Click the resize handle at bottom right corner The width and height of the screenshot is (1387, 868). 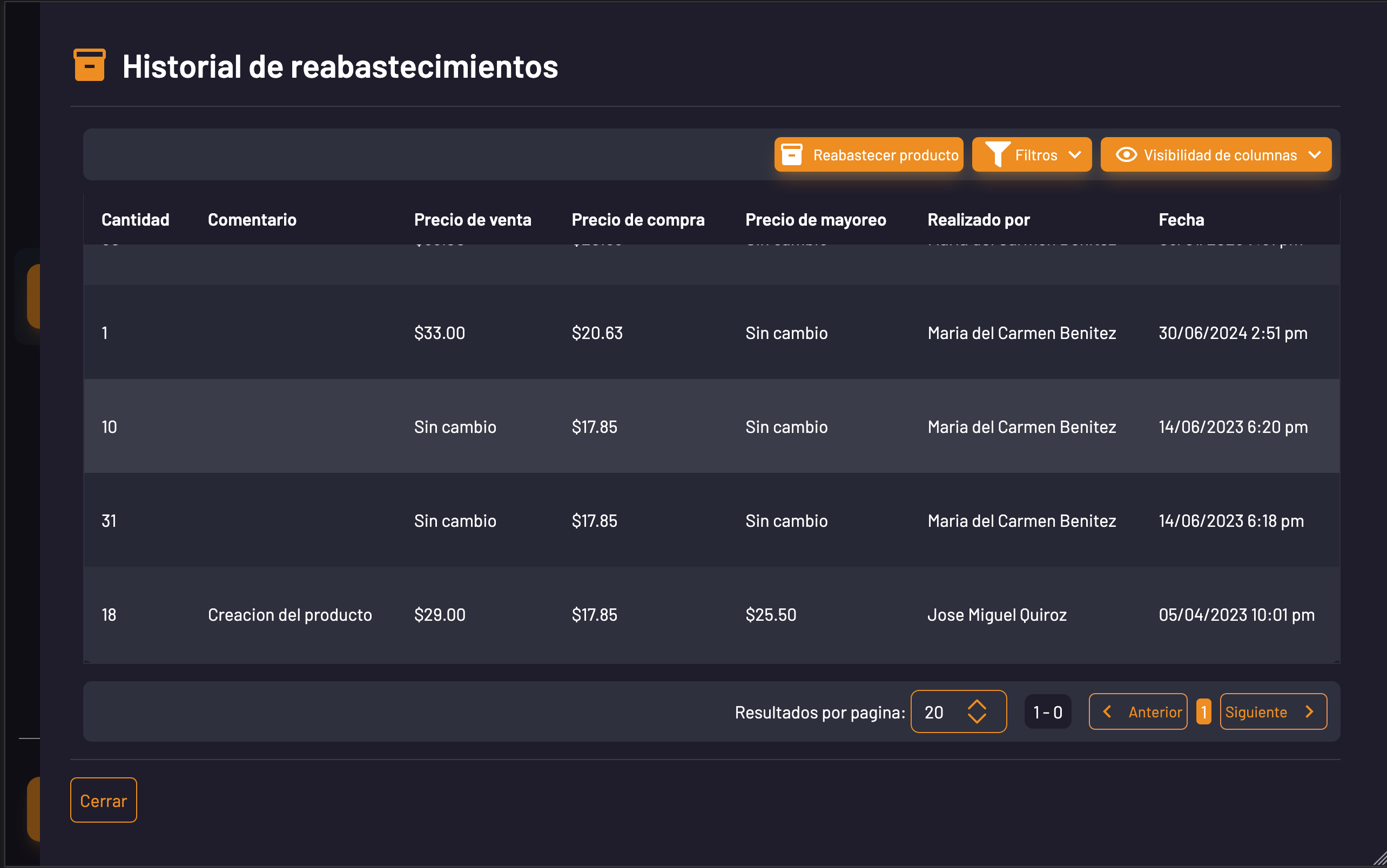pyautogui.click(x=1378, y=861)
